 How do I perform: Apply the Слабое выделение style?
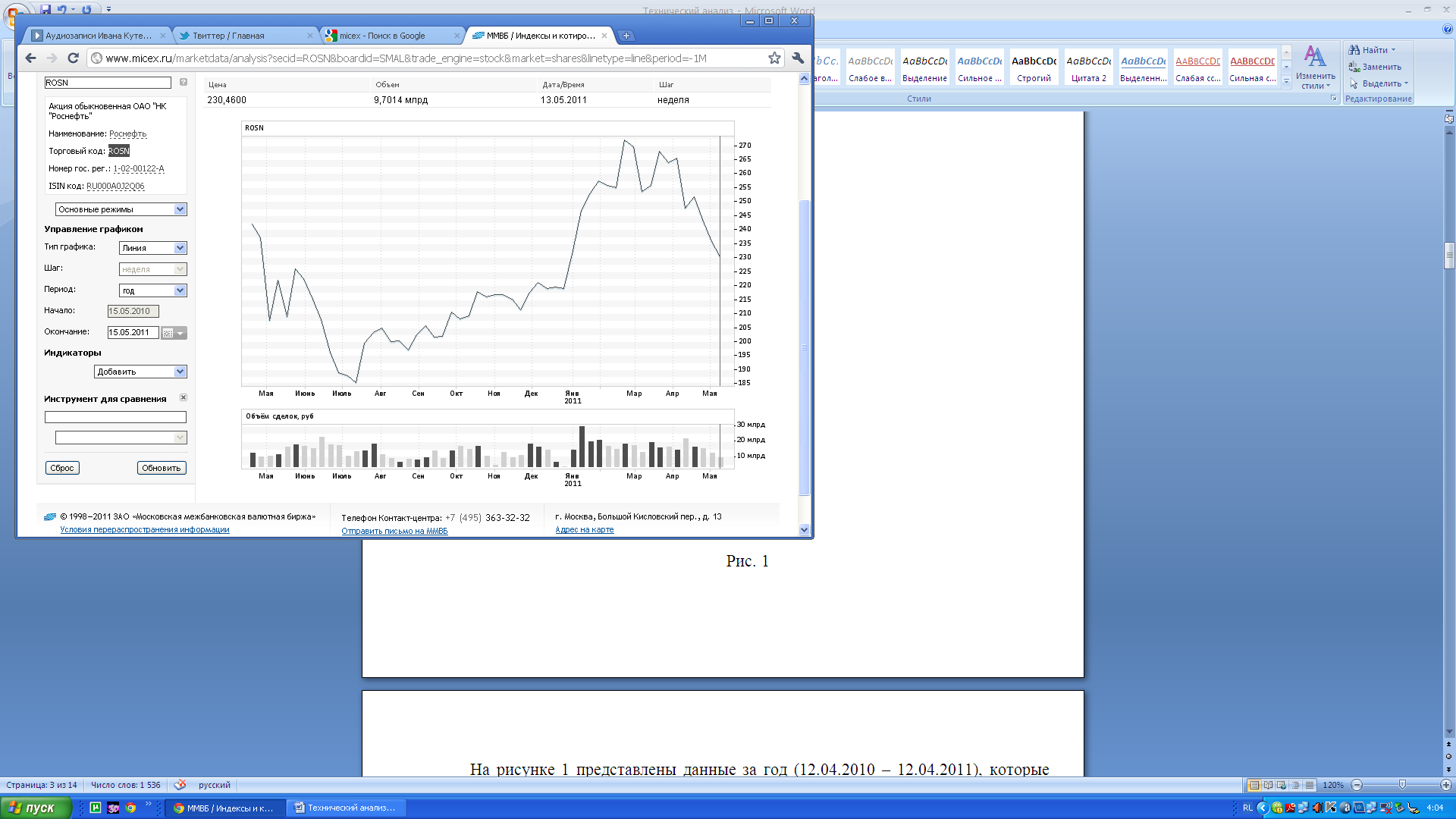tap(870, 67)
